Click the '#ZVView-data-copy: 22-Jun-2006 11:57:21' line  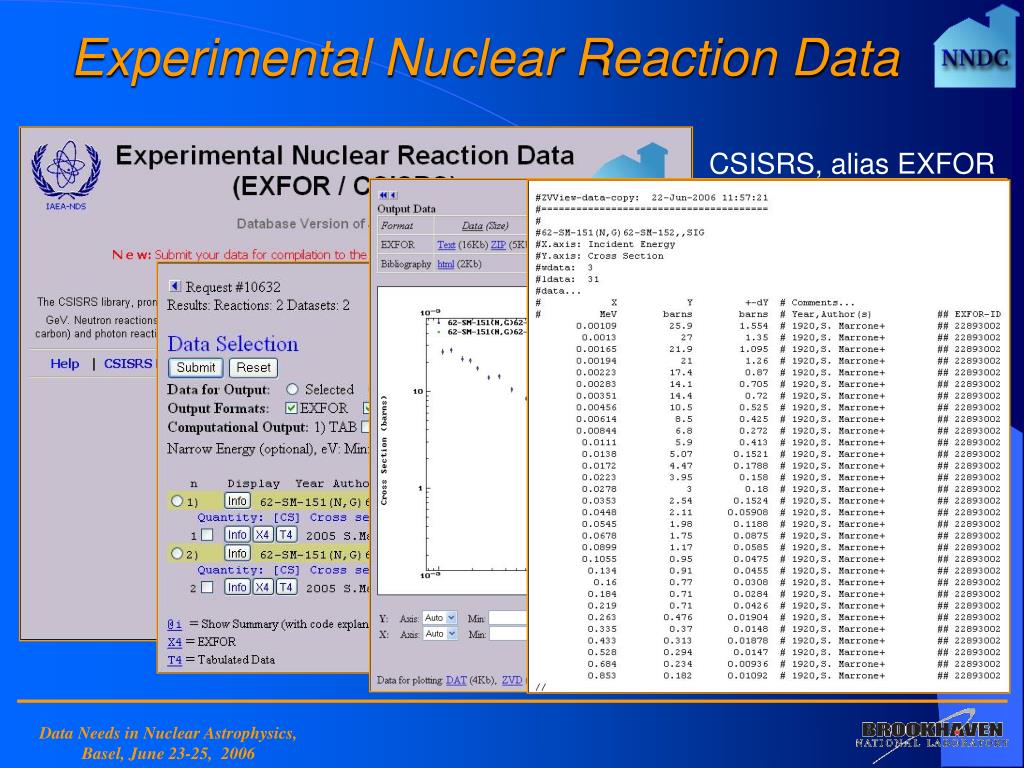651,197
